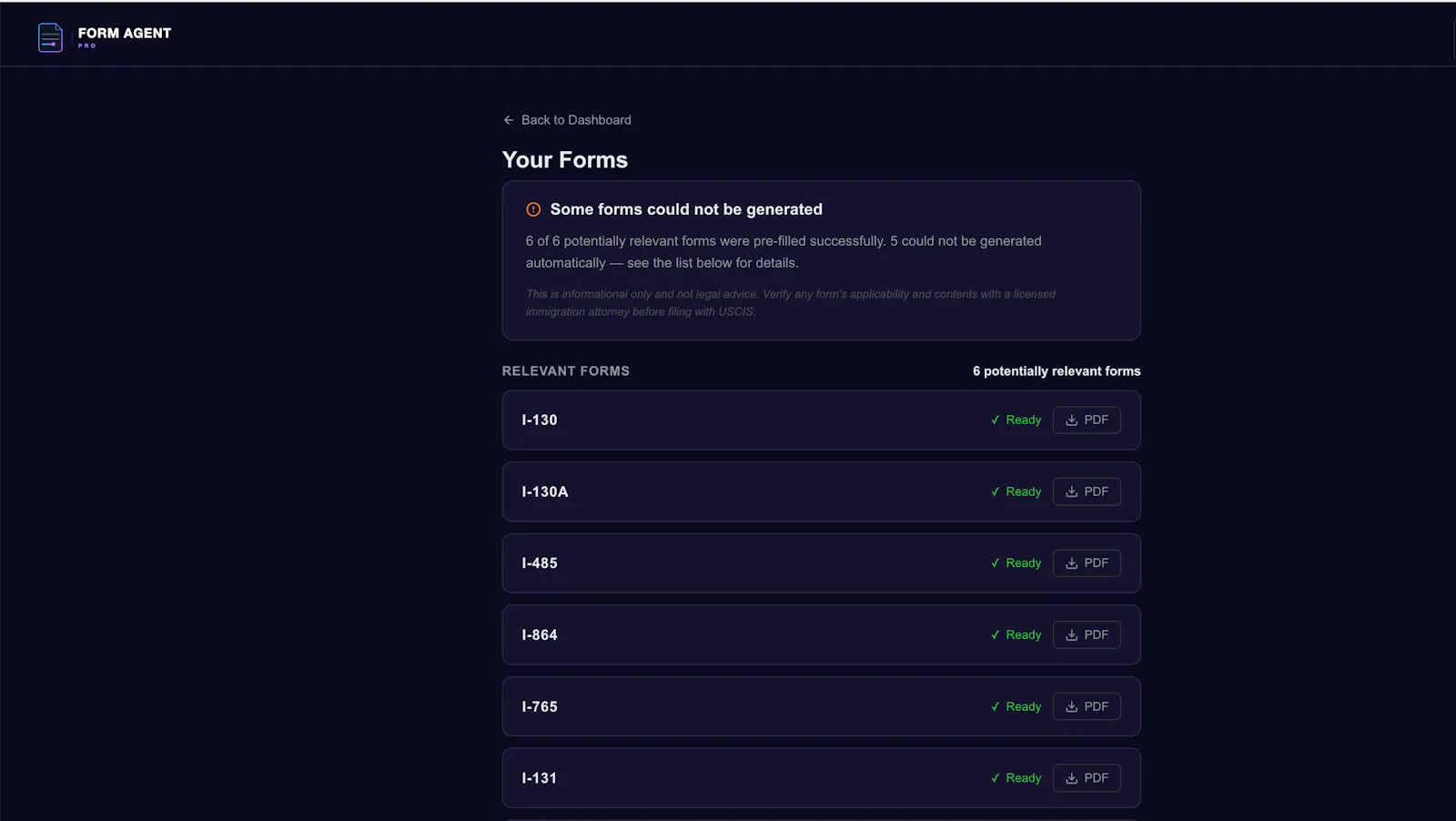Click the Ready status on the I-485 row
Image resolution: width=1456 pixels, height=821 pixels.
coord(1016,563)
